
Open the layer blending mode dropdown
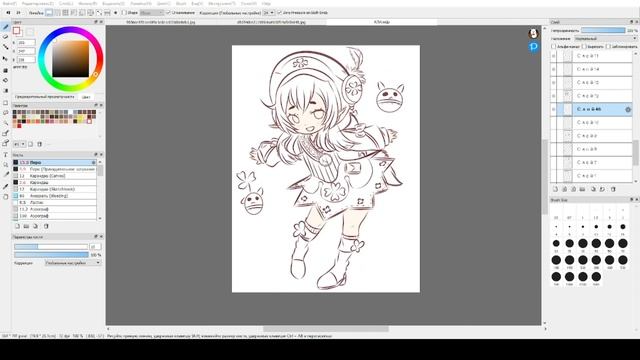click(606, 38)
